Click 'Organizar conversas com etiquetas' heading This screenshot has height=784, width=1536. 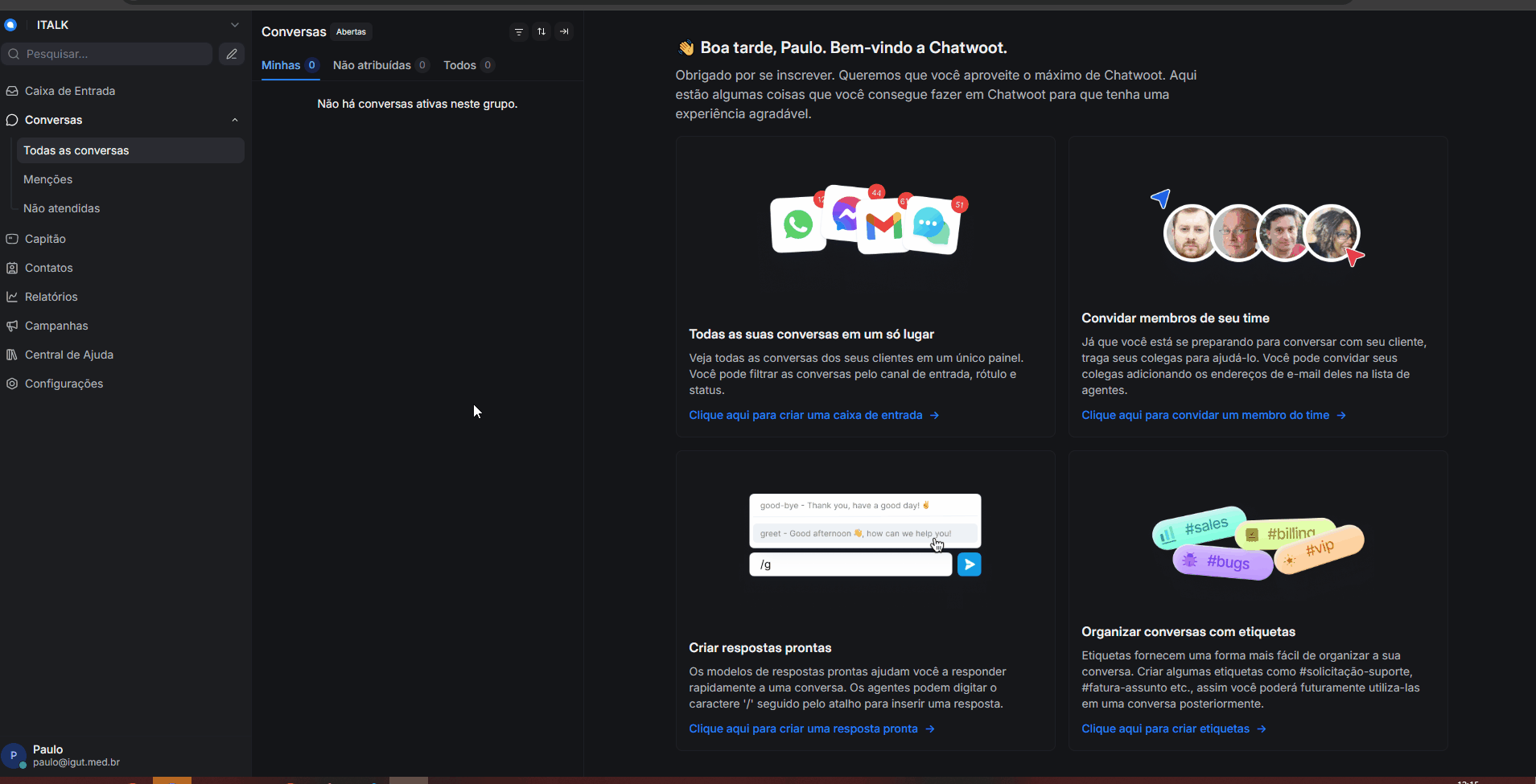click(1188, 632)
